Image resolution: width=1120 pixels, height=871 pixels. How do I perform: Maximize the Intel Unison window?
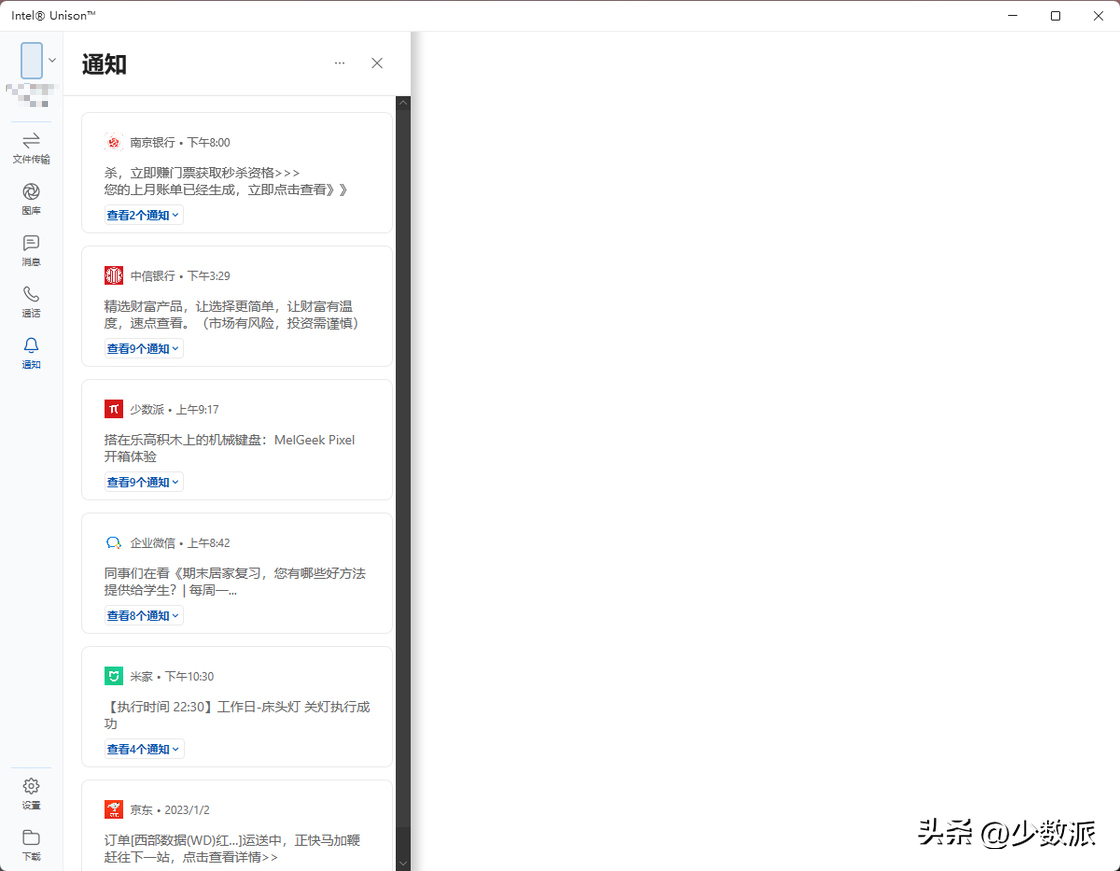(1055, 16)
